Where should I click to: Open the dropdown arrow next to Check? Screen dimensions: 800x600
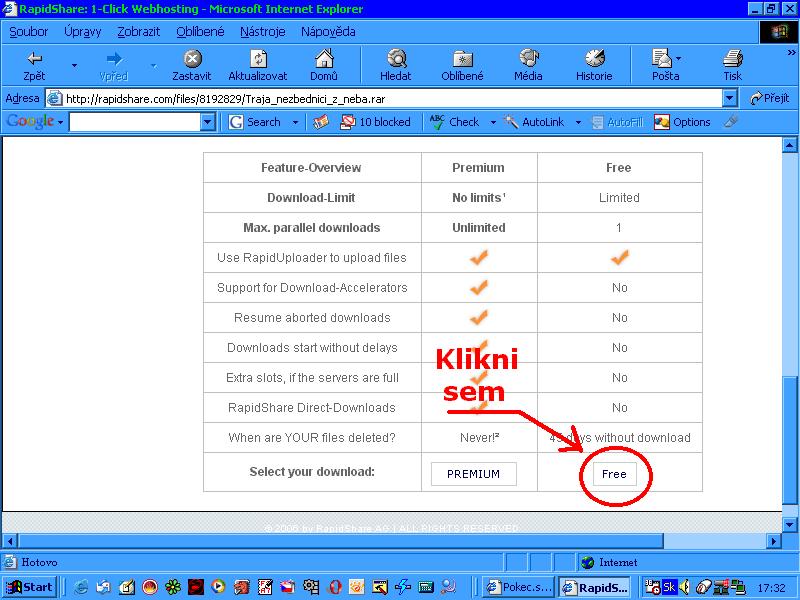(x=493, y=122)
